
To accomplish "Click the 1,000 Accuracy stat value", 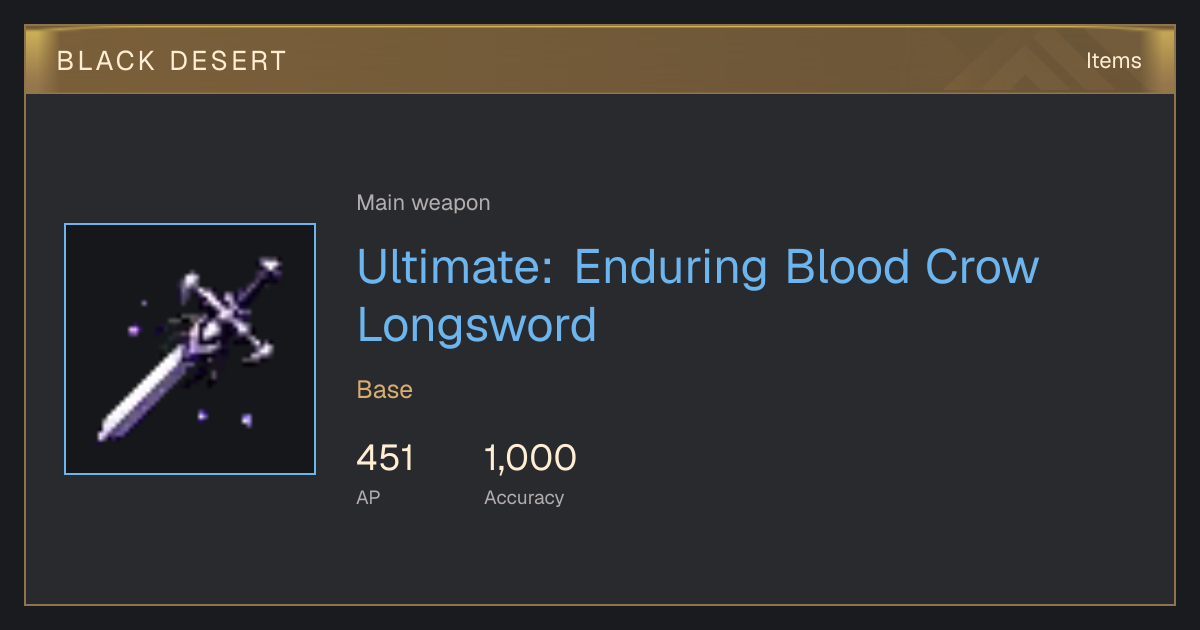I will (x=530, y=458).
